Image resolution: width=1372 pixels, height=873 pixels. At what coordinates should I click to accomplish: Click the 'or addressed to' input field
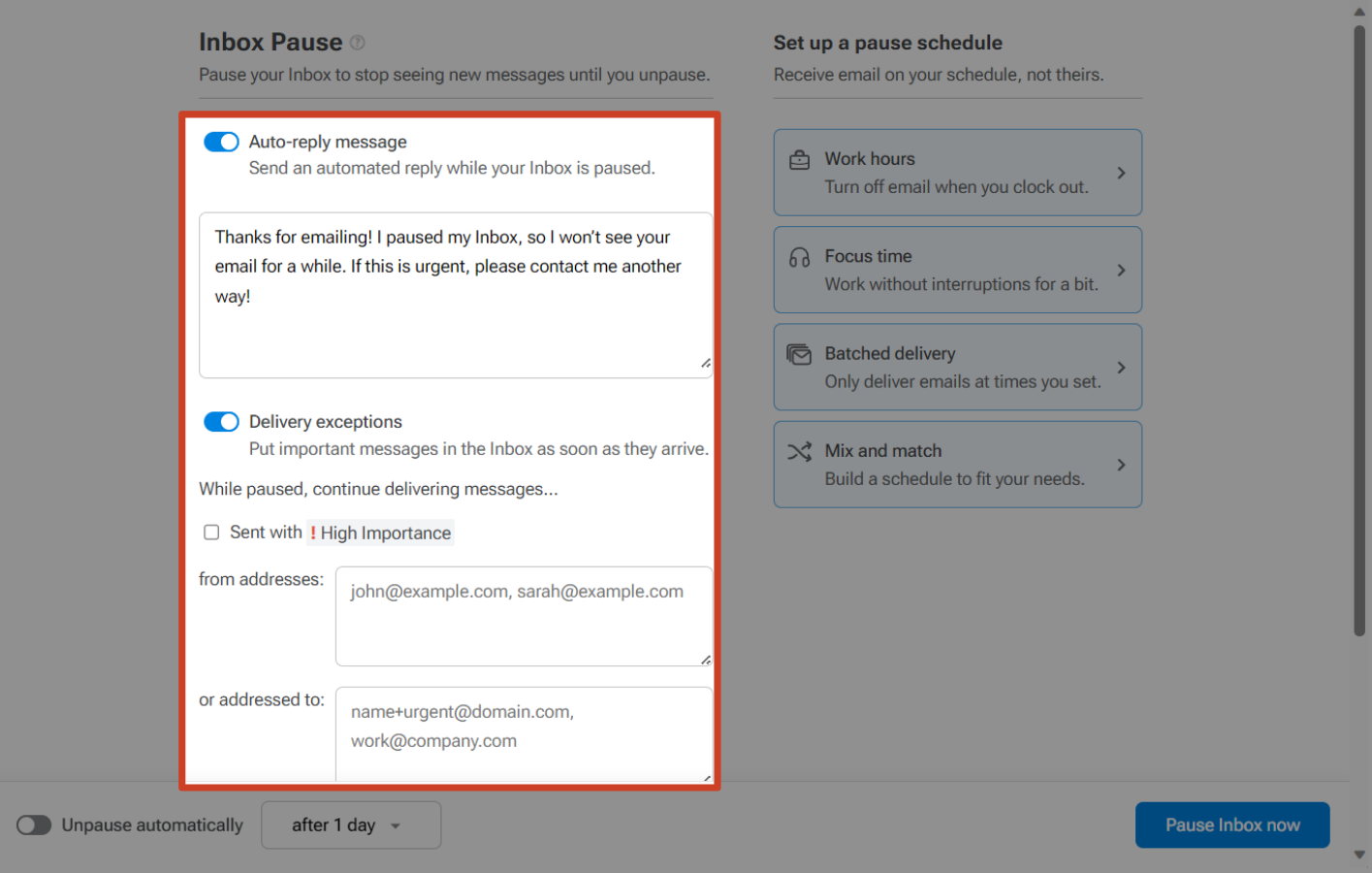[x=524, y=734]
